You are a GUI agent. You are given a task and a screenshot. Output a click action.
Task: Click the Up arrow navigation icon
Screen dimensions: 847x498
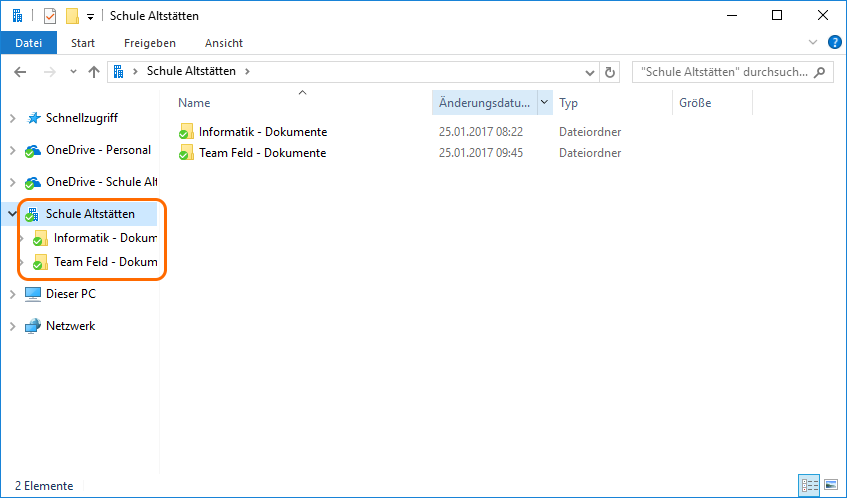point(94,72)
